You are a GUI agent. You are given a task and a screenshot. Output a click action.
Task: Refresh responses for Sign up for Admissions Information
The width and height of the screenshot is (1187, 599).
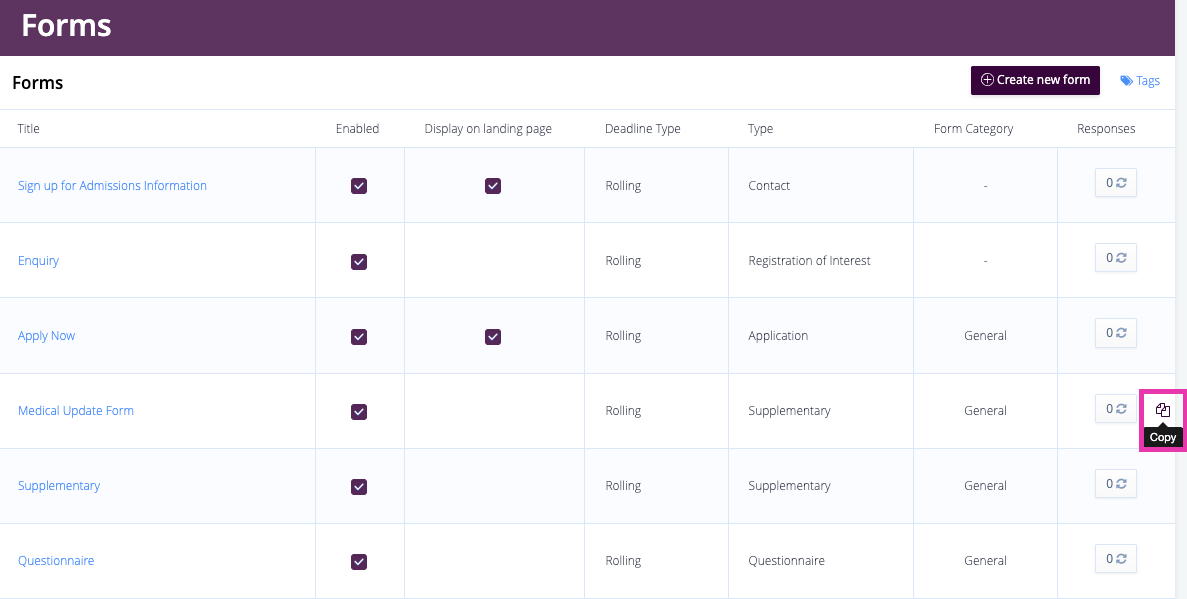point(1116,183)
